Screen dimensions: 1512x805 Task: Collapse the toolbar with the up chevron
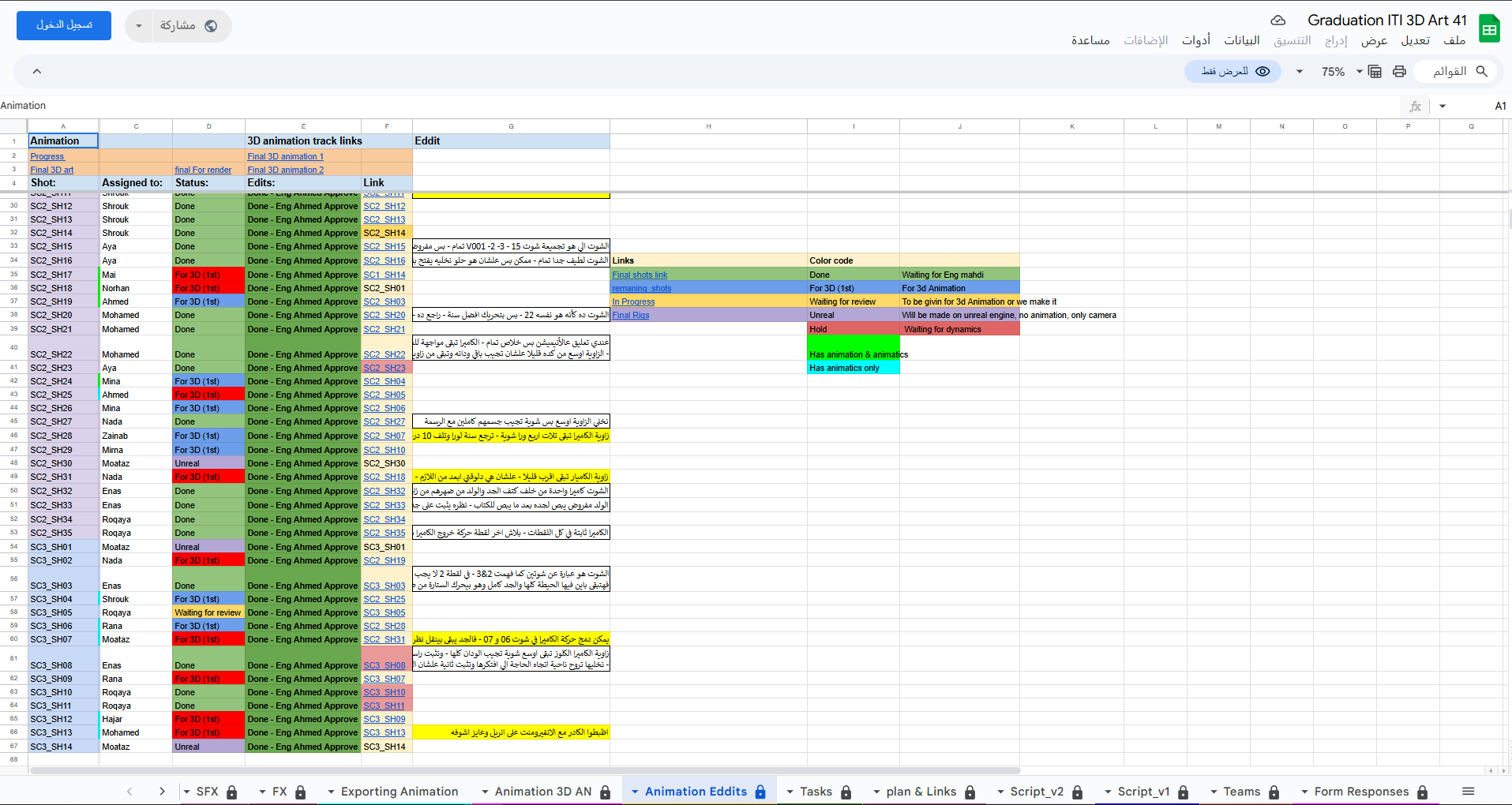tap(36, 72)
